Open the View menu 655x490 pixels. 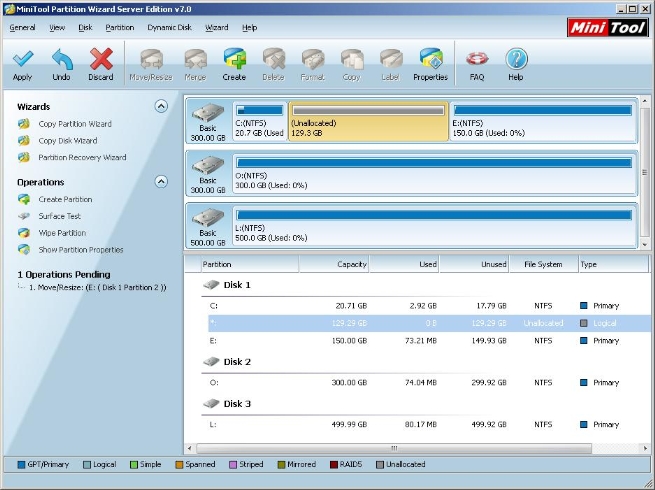pyautogui.click(x=57, y=28)
